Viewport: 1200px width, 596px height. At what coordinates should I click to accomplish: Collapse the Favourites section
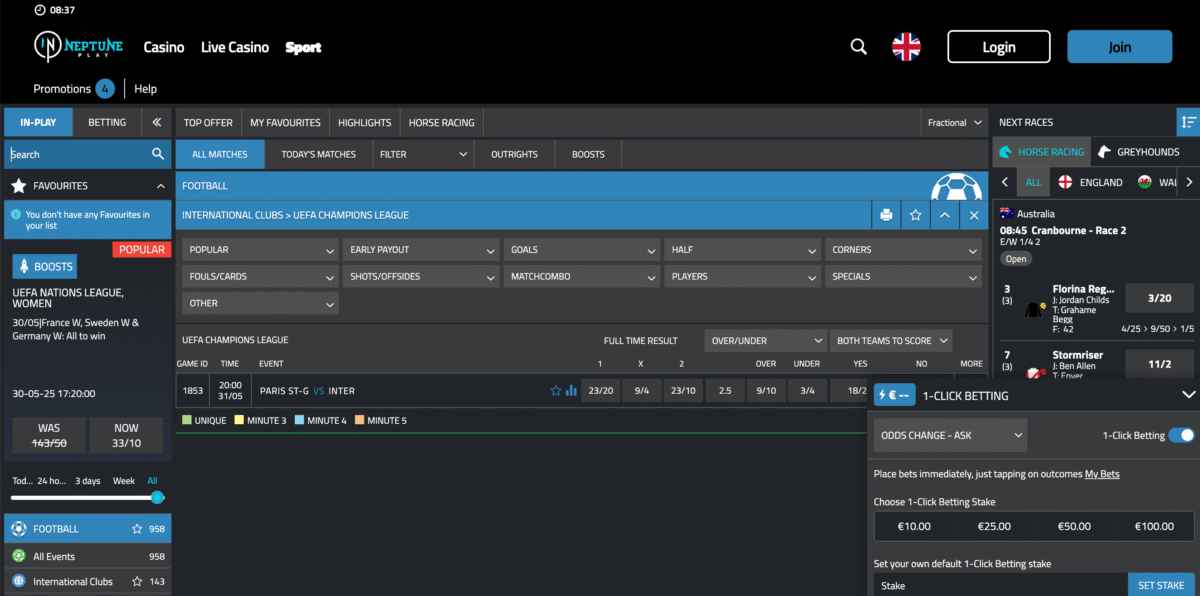161,186
